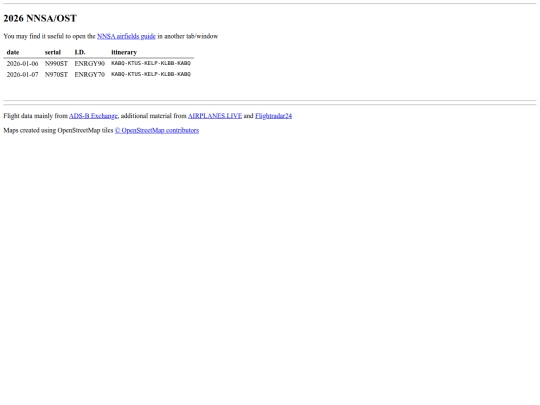This screenshot has height=405, width=540.
Task: Select the ENRGY90 I.D. cell
Action: click(x=90, y=64)
